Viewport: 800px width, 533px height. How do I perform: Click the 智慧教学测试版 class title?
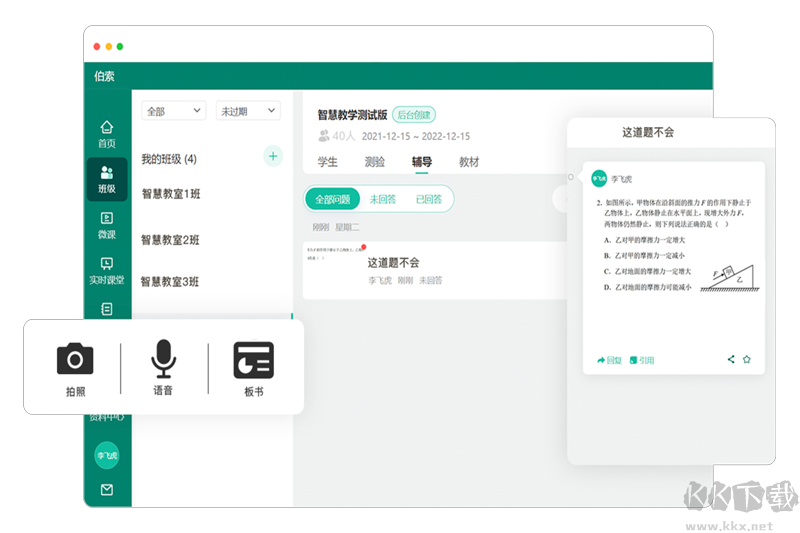tap(352, 115)
